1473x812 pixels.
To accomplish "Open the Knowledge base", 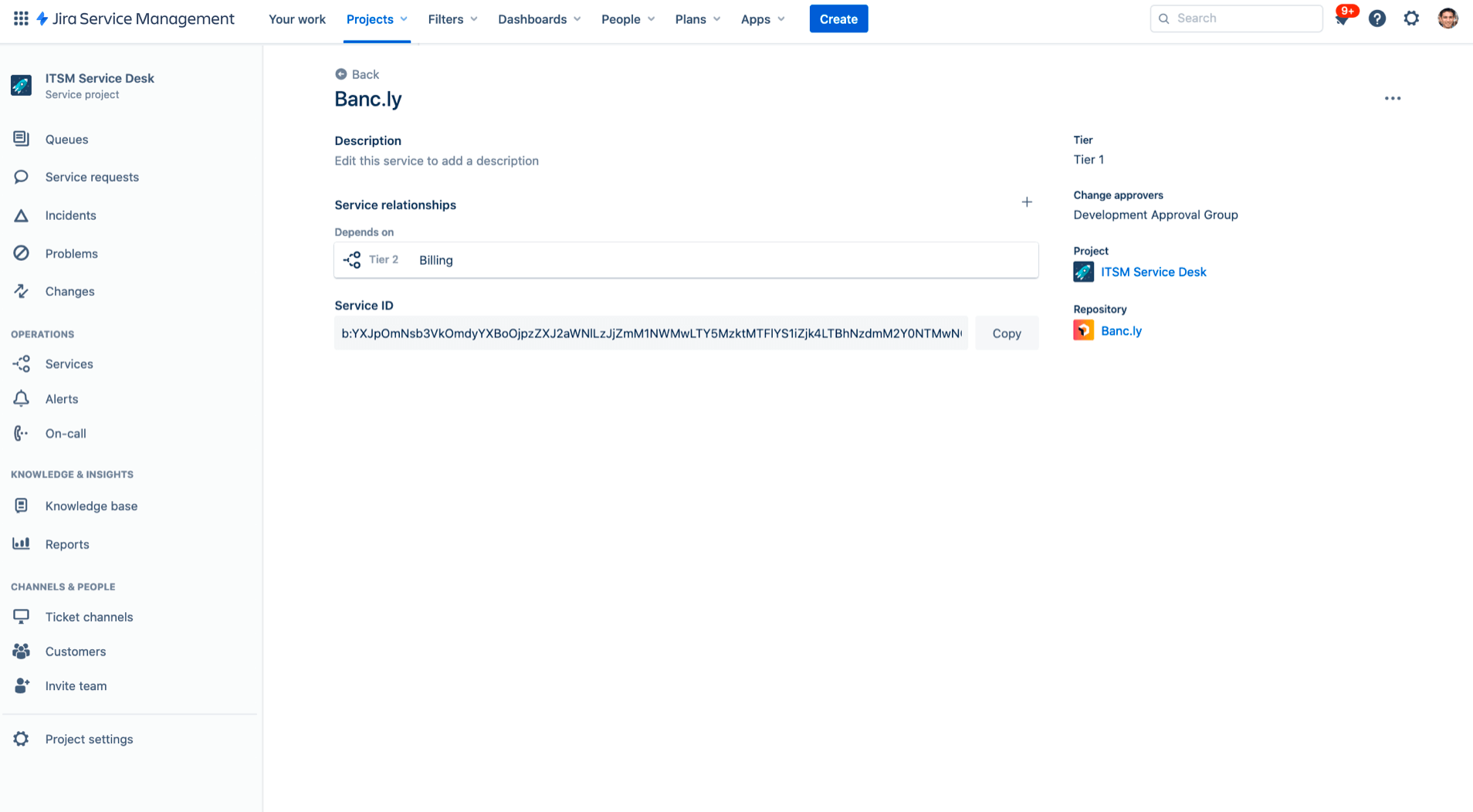I will coord(91,506).
